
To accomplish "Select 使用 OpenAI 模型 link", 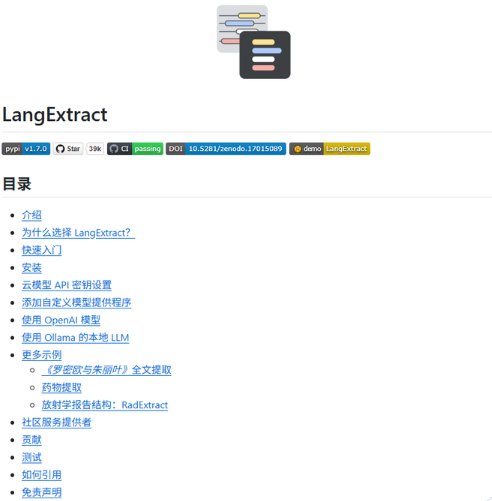I will [61, 320].
